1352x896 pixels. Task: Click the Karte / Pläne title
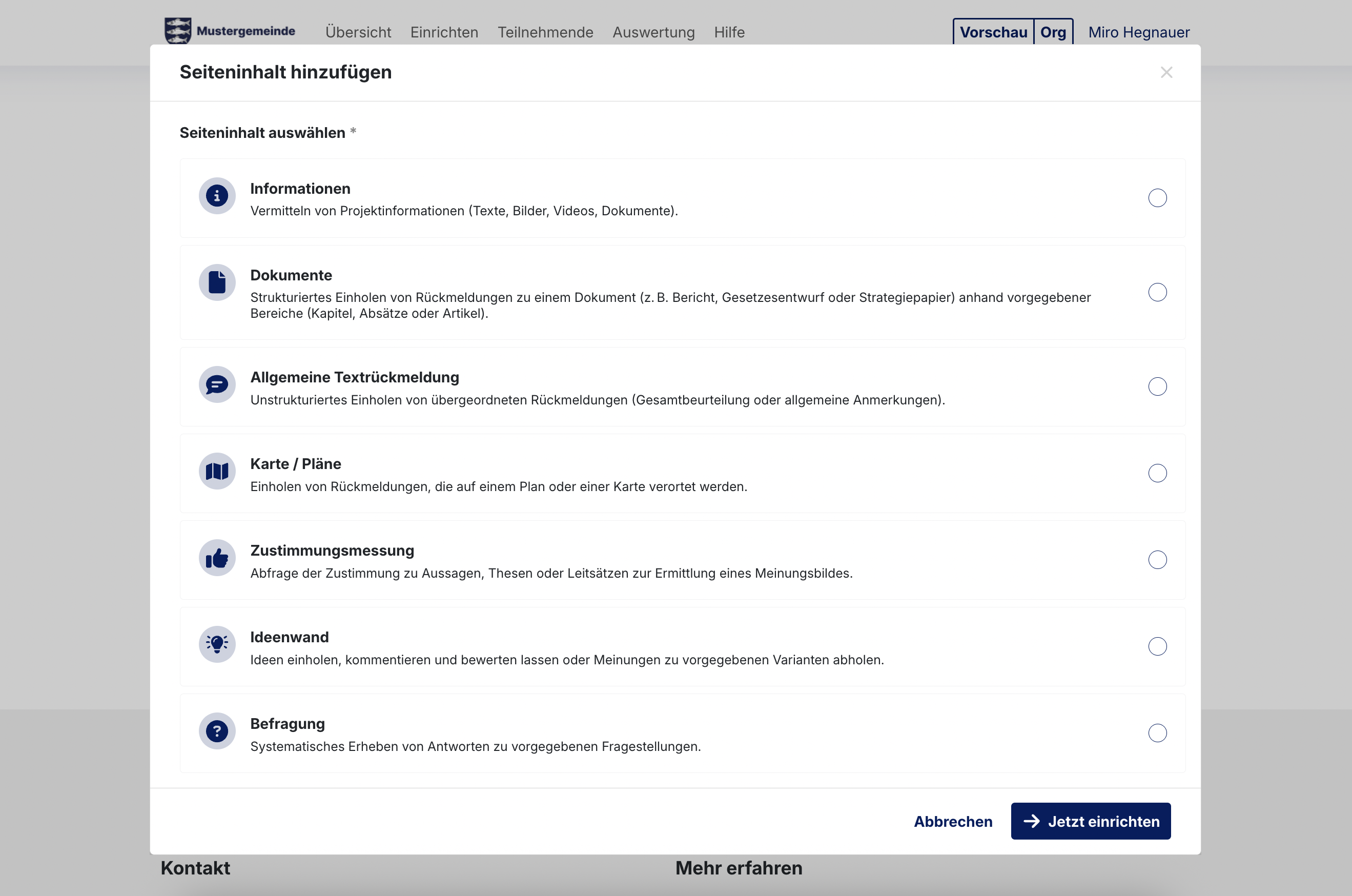(x=295, y=464)
